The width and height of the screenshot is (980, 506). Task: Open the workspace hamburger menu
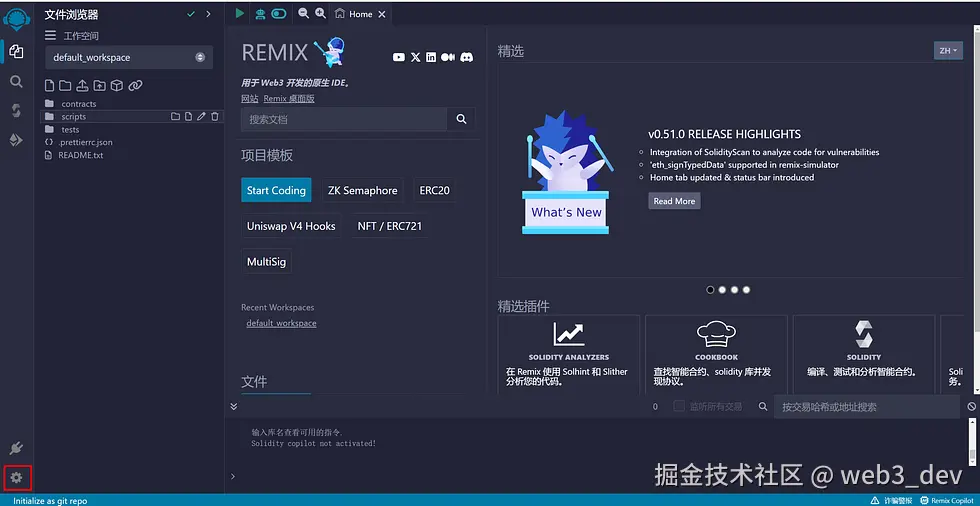click(x=50, y=36)
